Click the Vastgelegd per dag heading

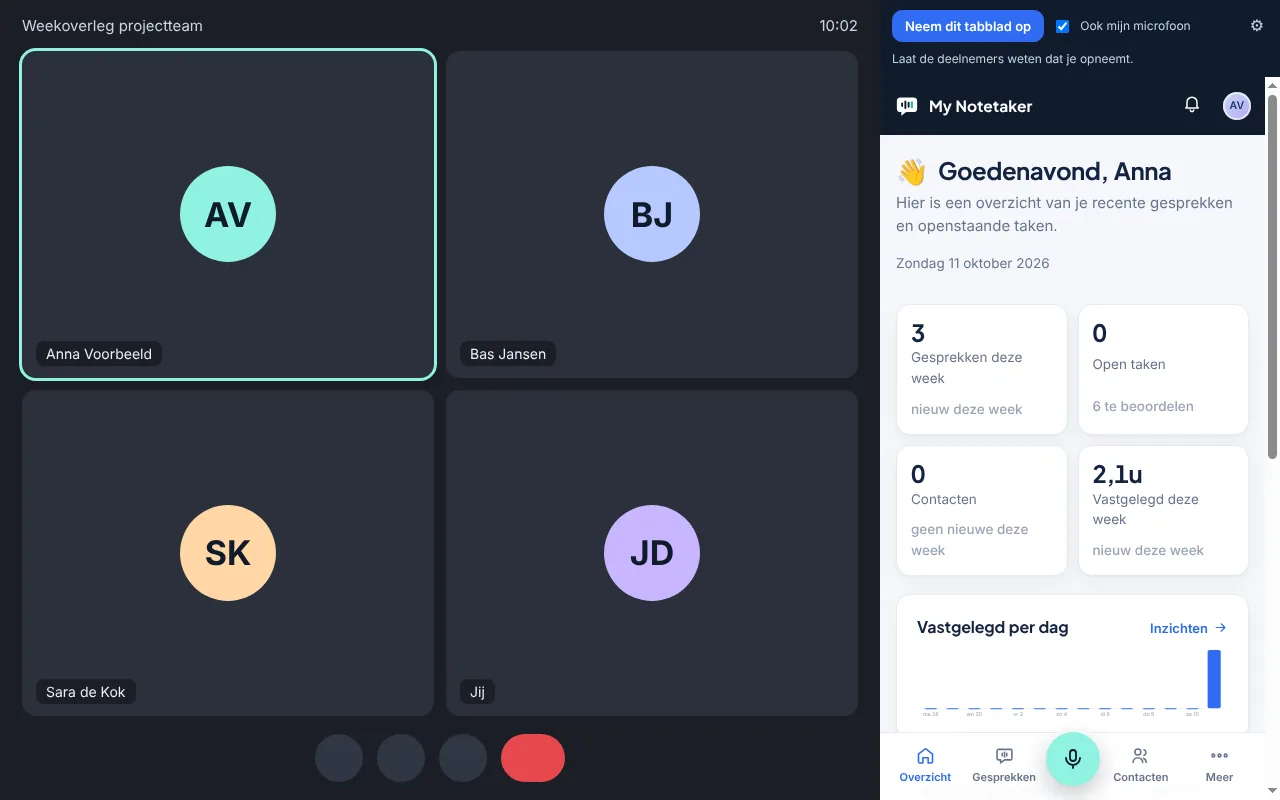(992, 628)
